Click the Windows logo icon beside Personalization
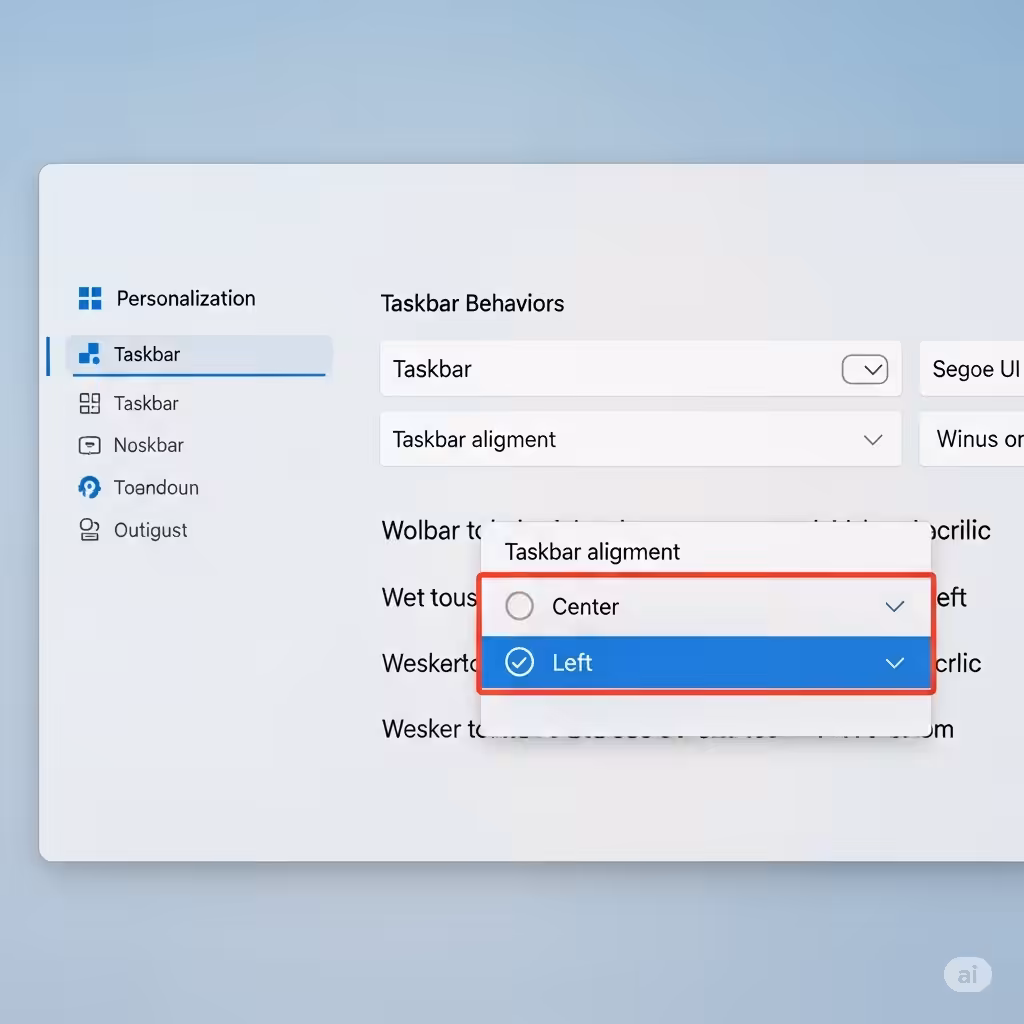 coord(90,298)
